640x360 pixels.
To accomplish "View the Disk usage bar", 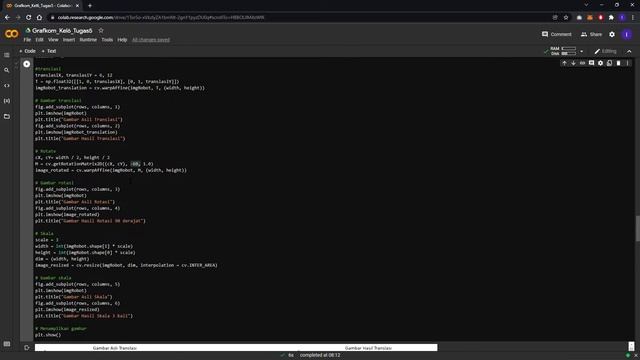I will [569, 53].
